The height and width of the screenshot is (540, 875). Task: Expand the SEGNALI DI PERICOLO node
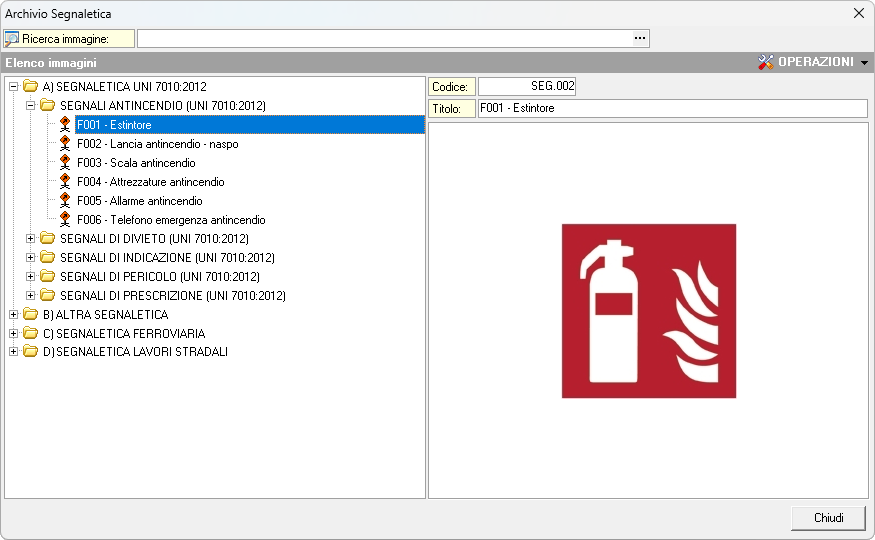pos(31,277)
